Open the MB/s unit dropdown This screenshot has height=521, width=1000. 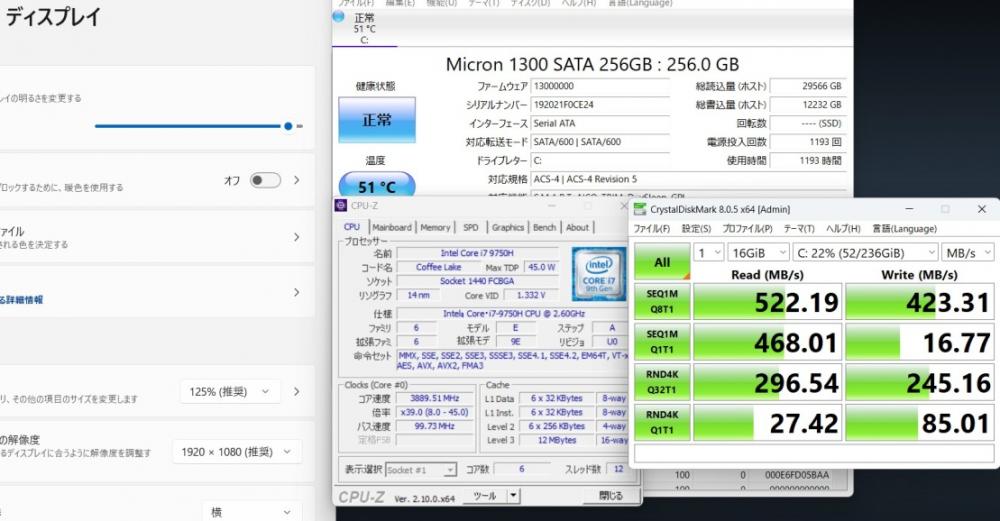[x=968, y=253]
